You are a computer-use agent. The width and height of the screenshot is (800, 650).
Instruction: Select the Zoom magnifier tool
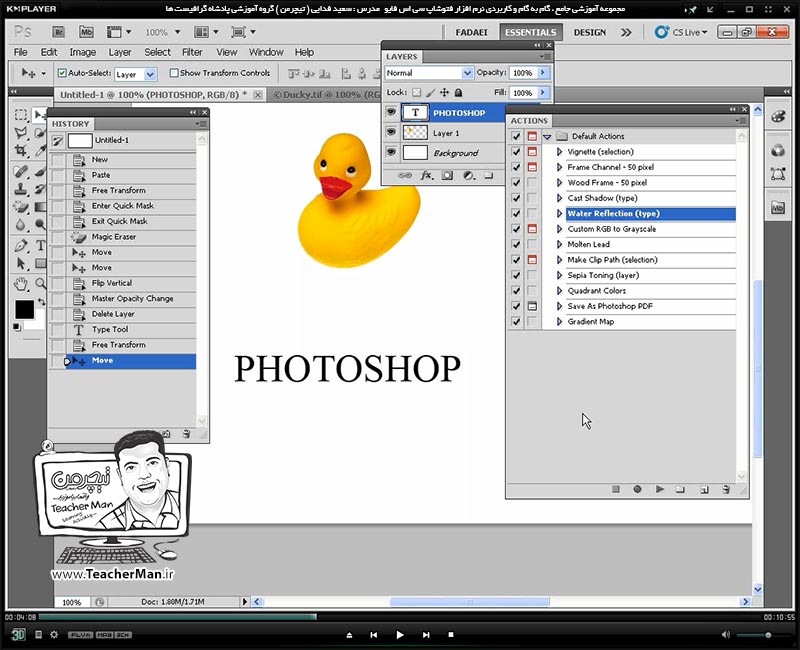click(40, 284)
